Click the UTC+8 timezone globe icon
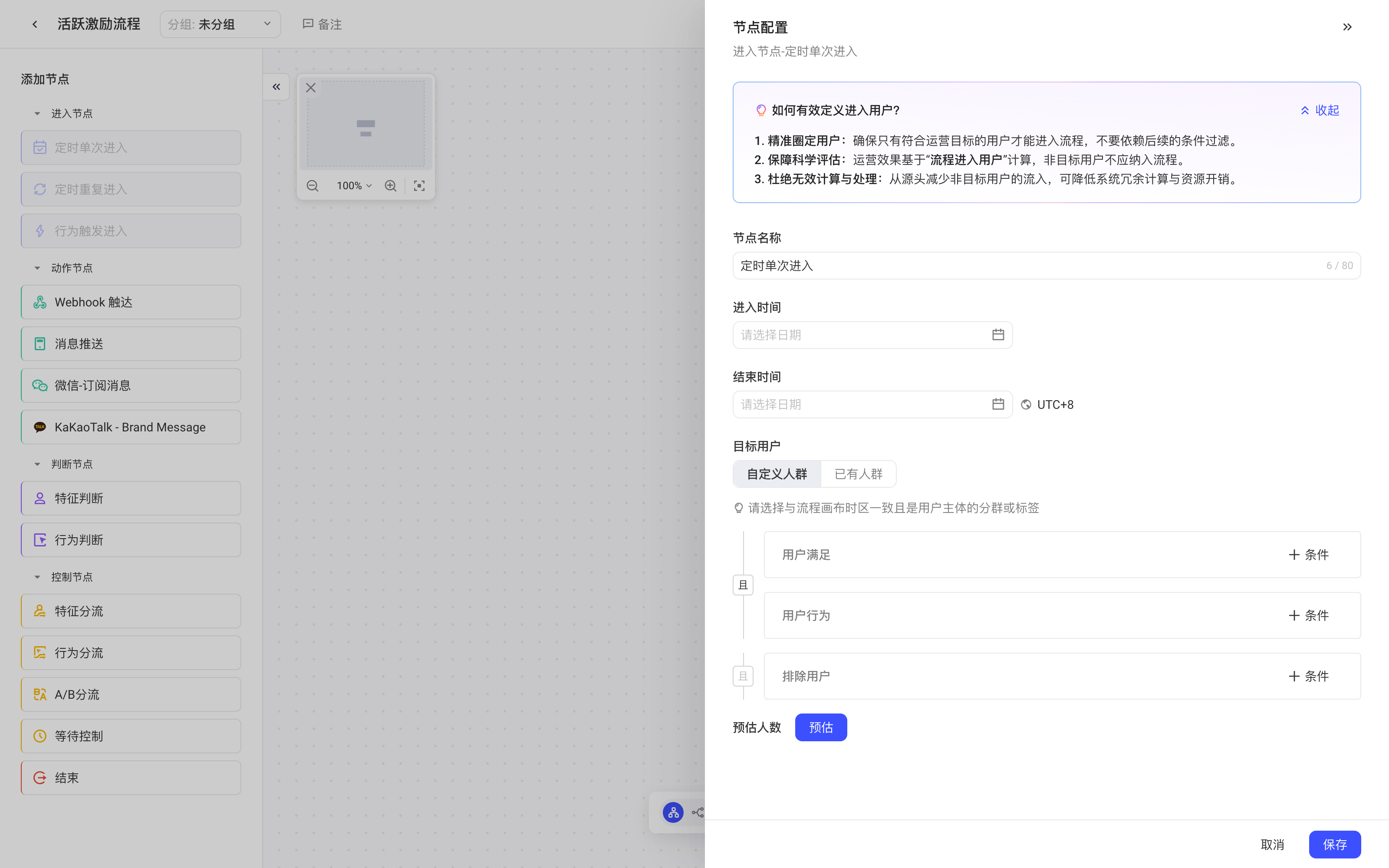 pos(1026,405)
